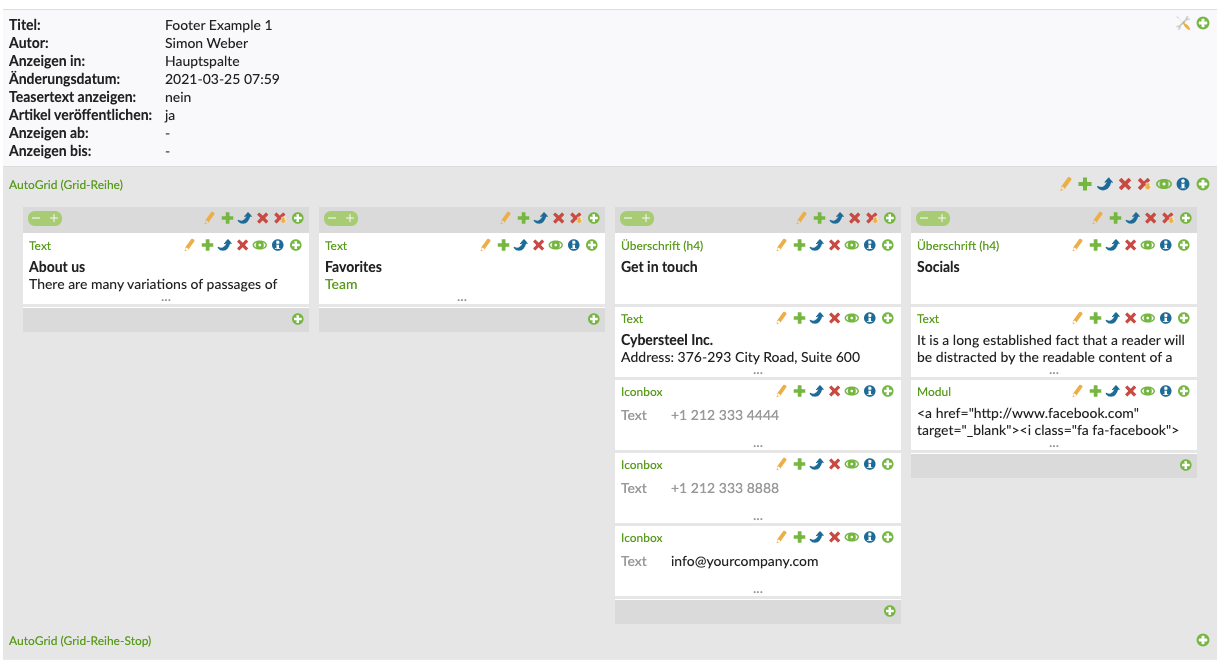Expand the Modul code preview ellipsis
This screenshot has height=670, width=1231.
(1054, 444)
